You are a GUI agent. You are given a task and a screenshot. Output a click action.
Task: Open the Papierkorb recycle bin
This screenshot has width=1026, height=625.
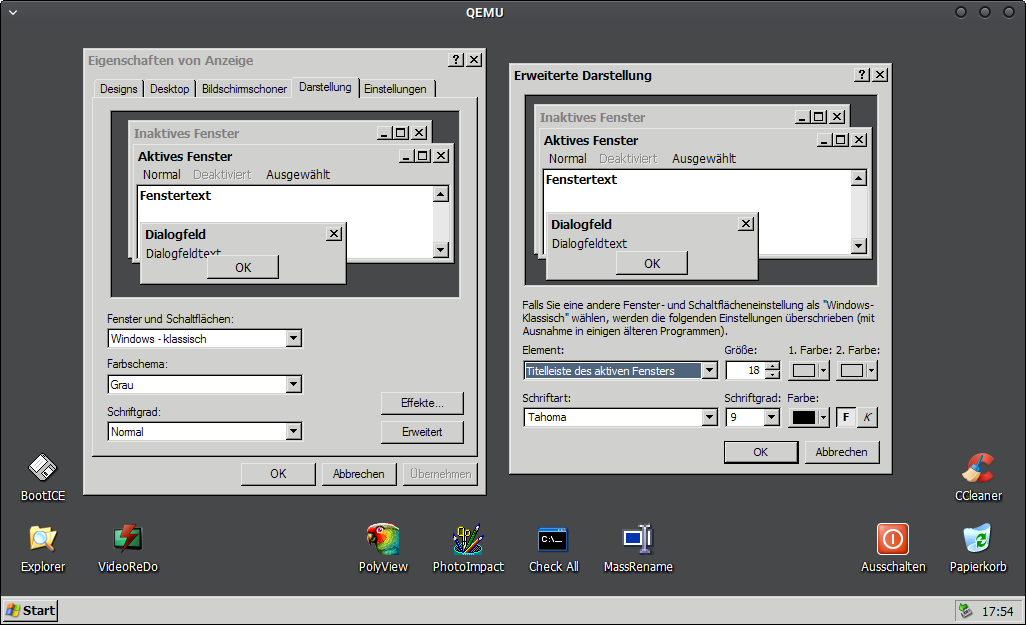tap(978, 548)
